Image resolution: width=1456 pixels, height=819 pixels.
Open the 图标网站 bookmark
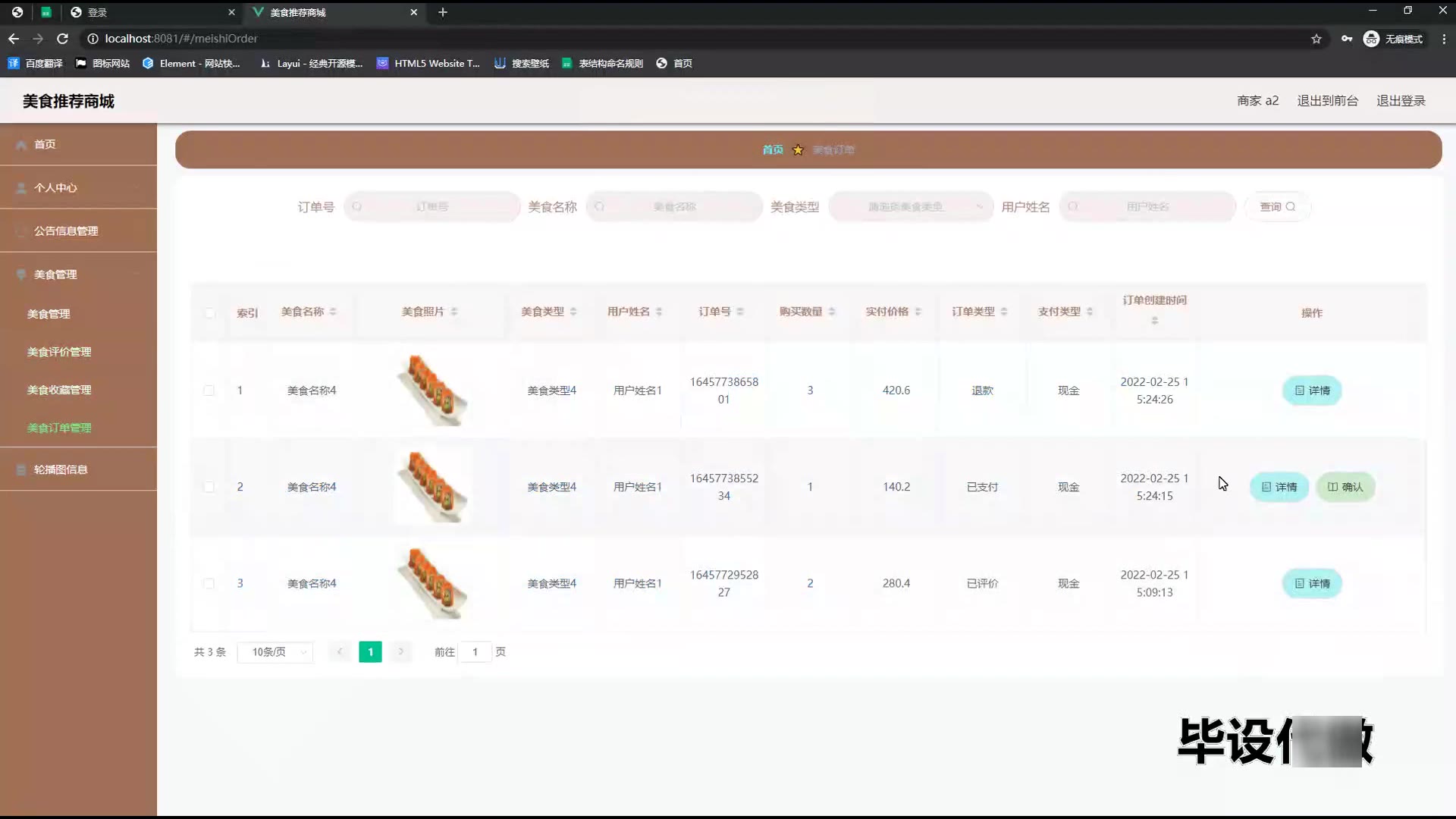coord(102,63)
